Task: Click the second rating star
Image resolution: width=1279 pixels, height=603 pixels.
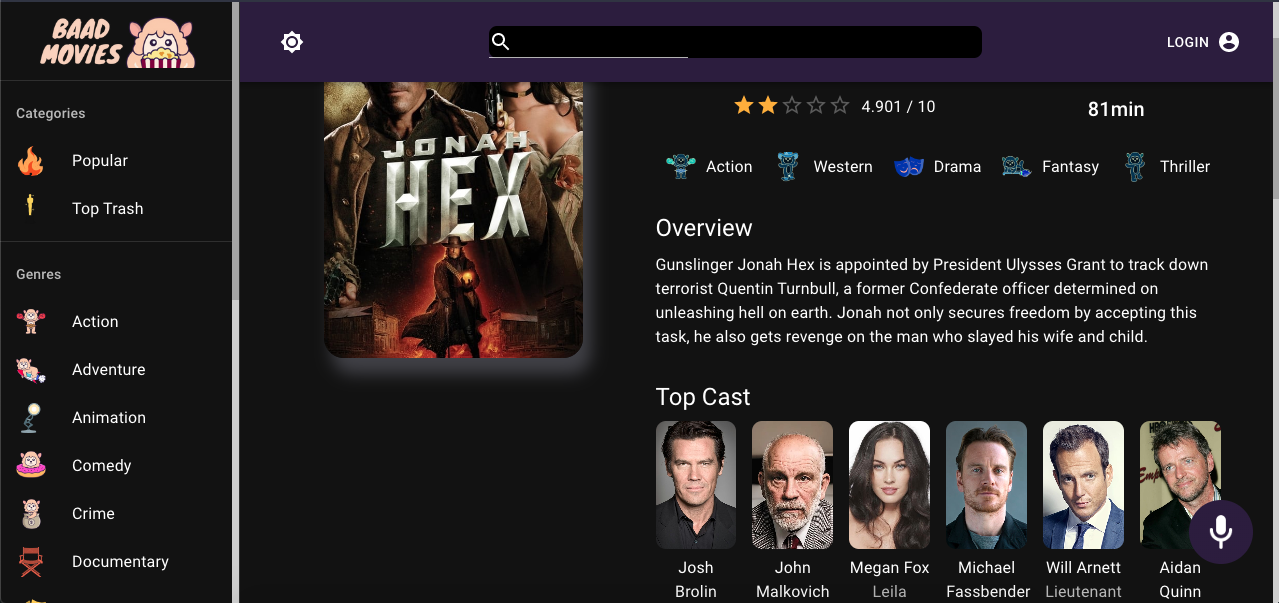Action: [768, 106]
